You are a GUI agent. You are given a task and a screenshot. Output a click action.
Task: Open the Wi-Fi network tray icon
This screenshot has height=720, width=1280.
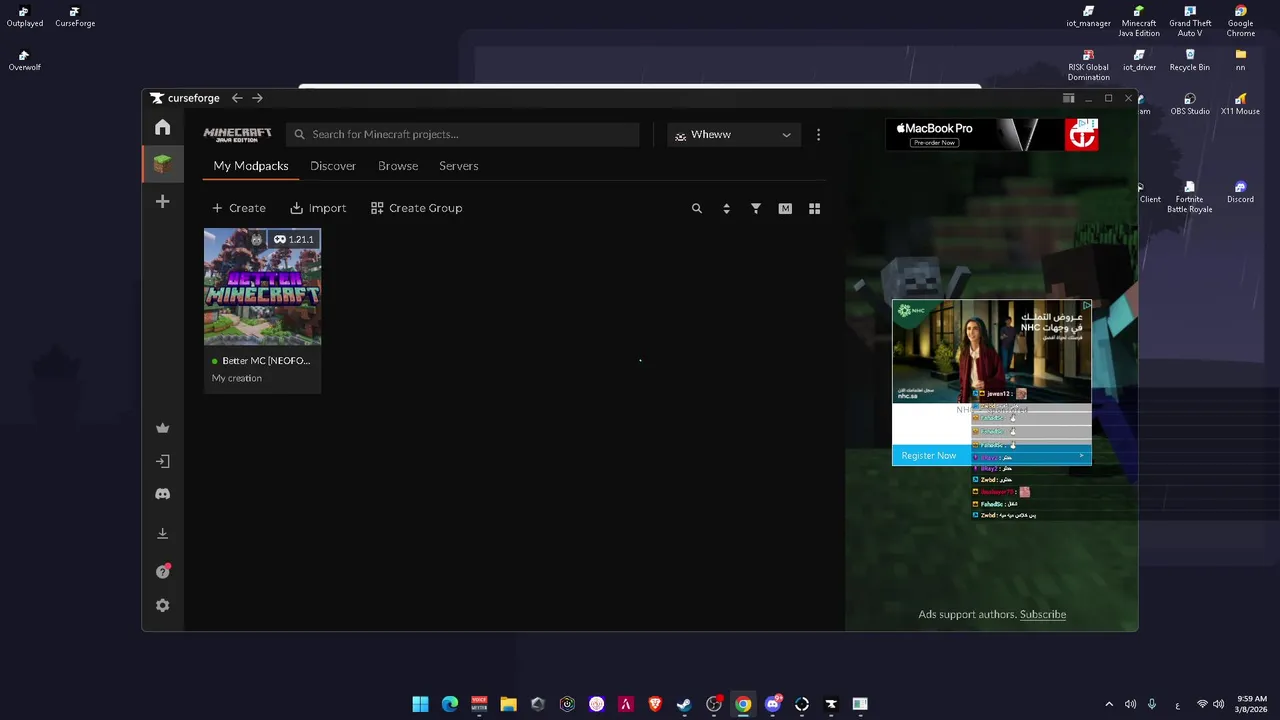(1202, 704)
